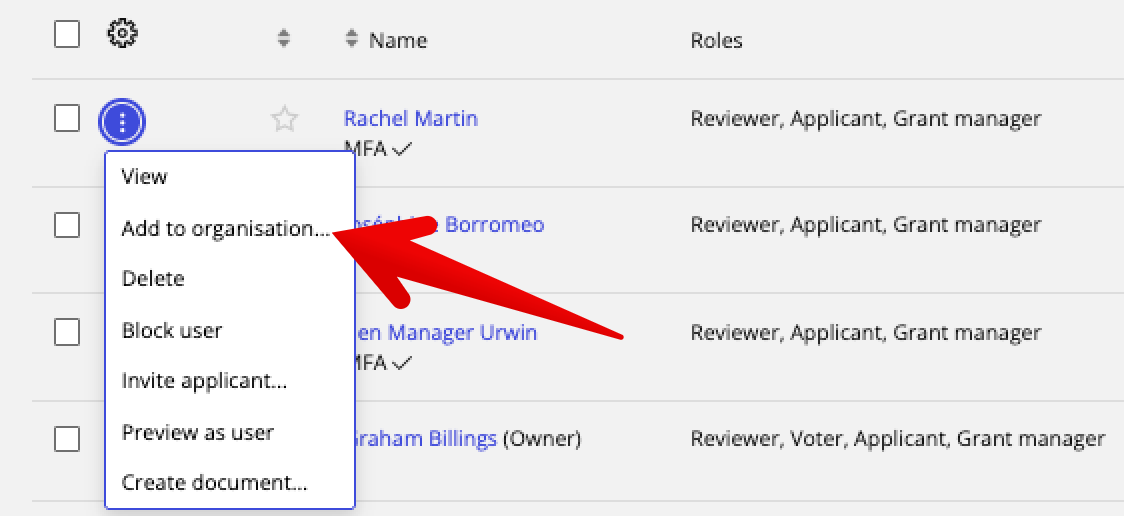
Task: Sort the list by Name column arrows
Action: point(351,38)
